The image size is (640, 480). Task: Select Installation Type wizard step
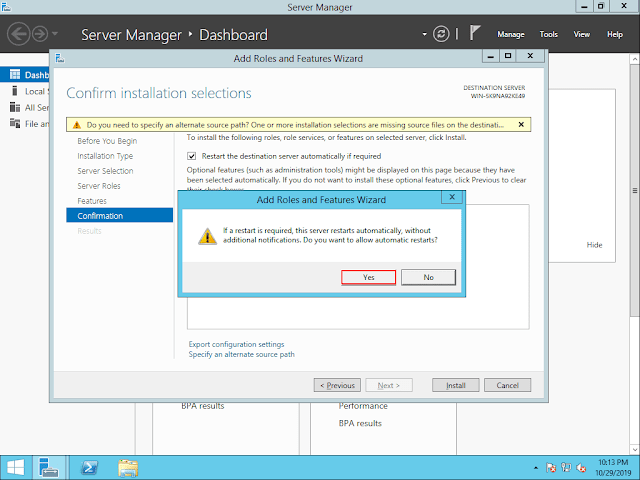coord(105,156)
